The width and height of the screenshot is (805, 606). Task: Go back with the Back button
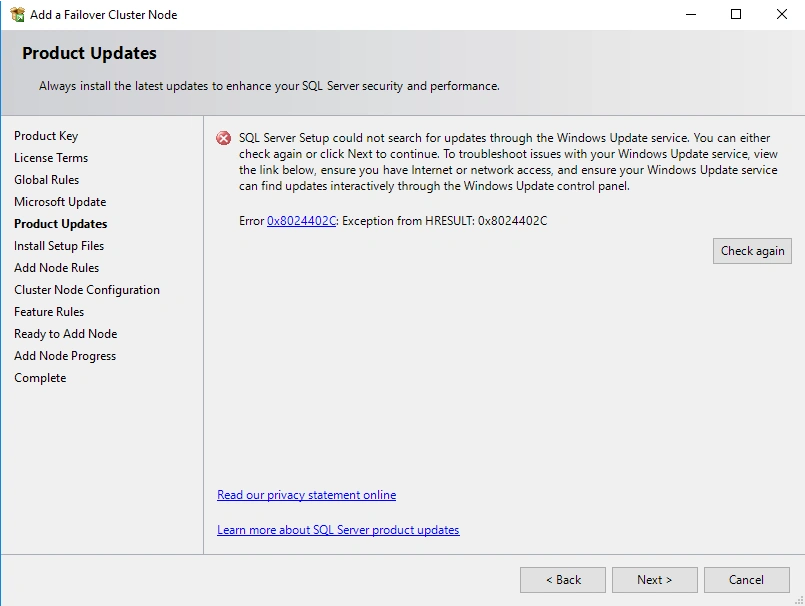pos(563,580)
